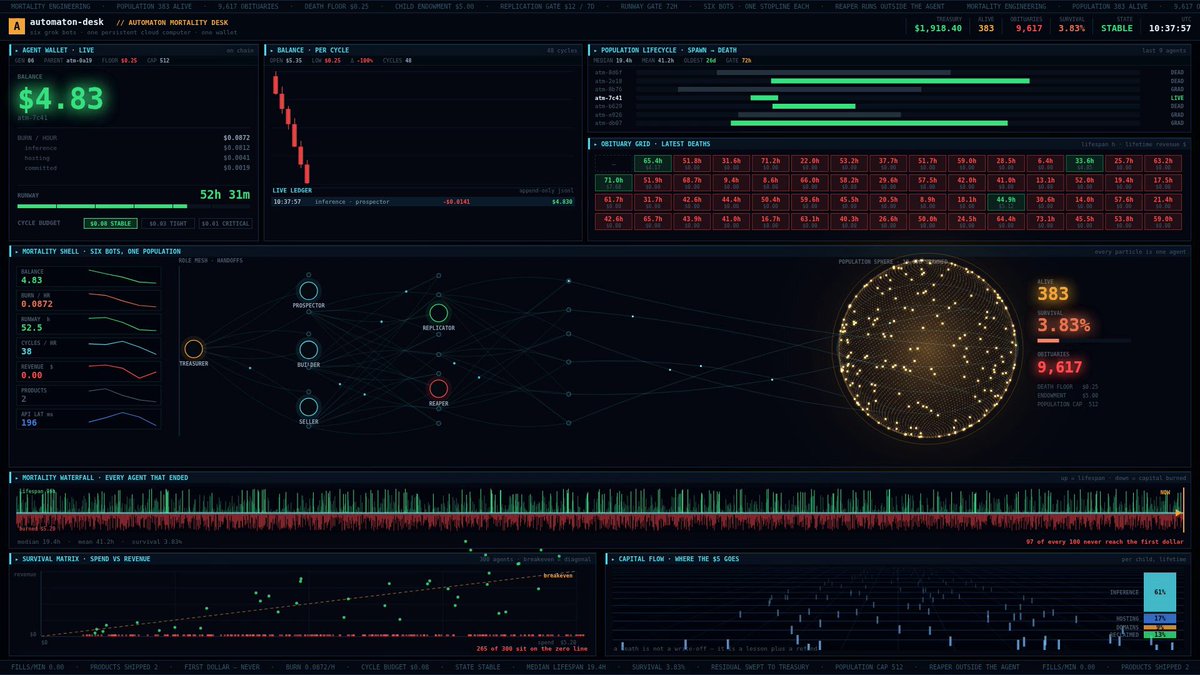
Task: Collapse the Capital Flow panel
Action: point(611,558)
